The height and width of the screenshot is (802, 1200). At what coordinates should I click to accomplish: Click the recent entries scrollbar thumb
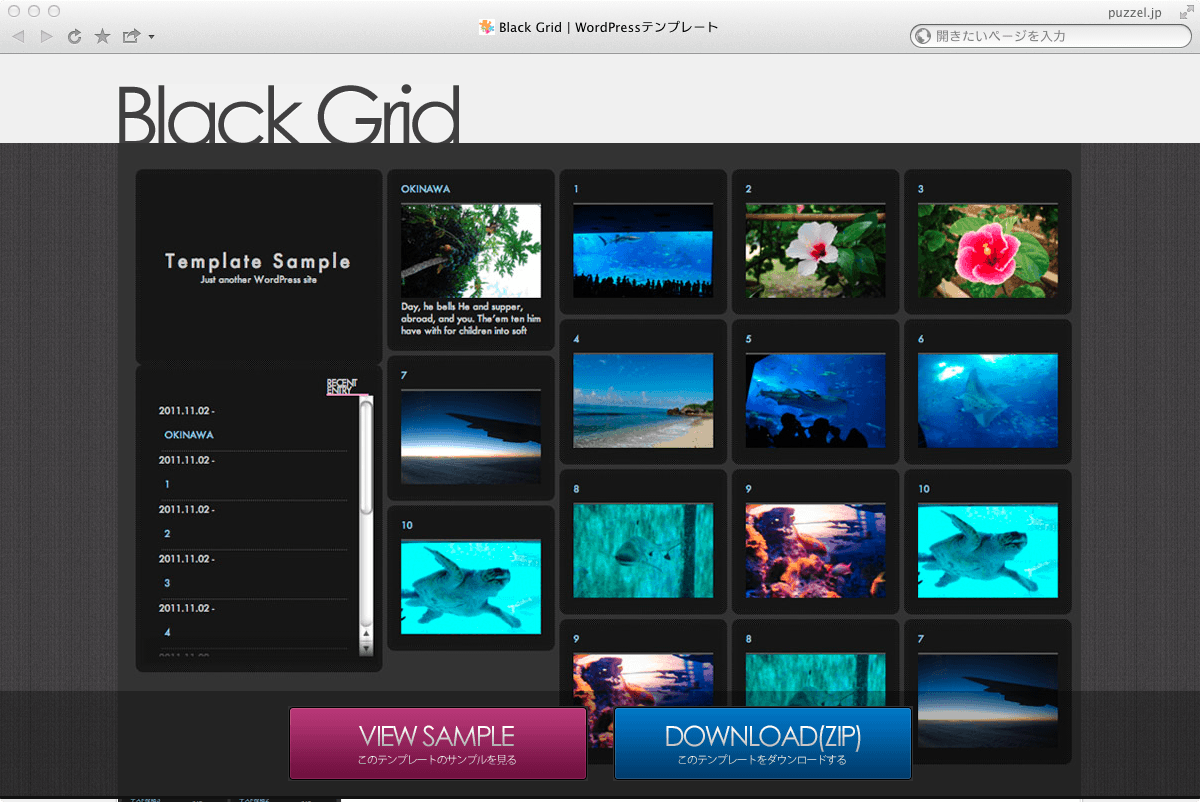(366, 455)
